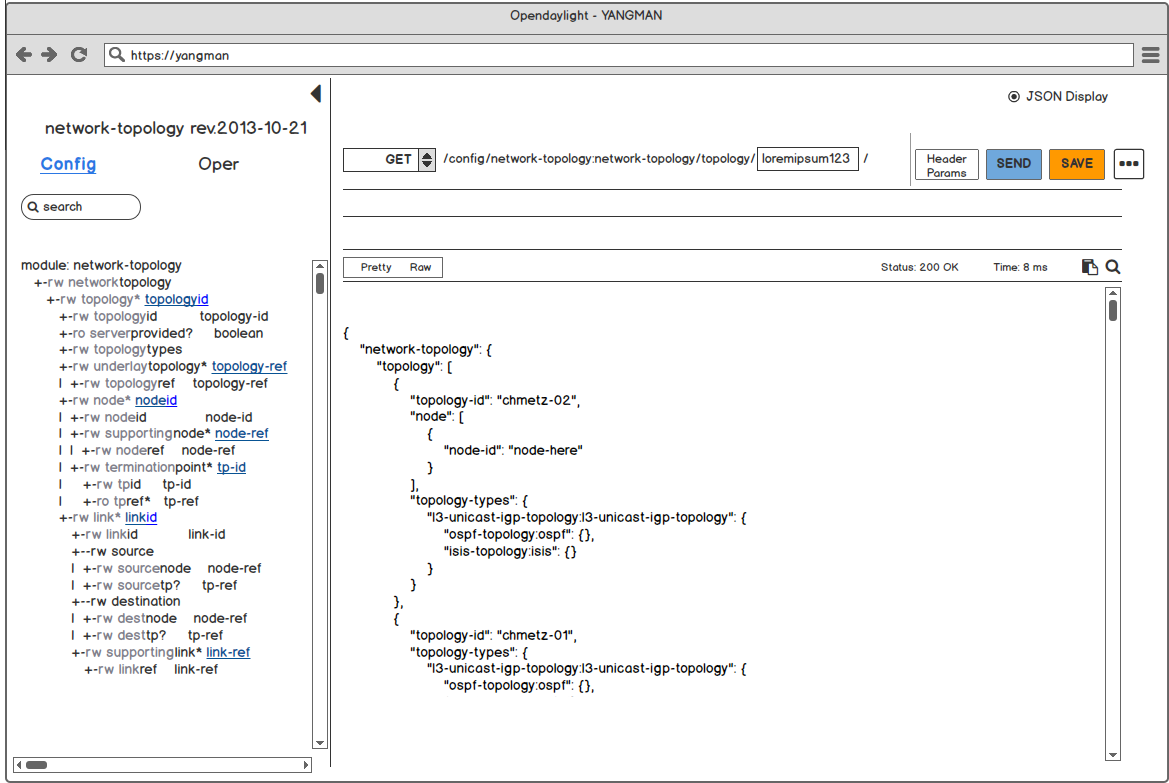The height and width of the screenshot is (783, 1169).
Task: Select the Raw response view
Action: [x=420, y=267]
